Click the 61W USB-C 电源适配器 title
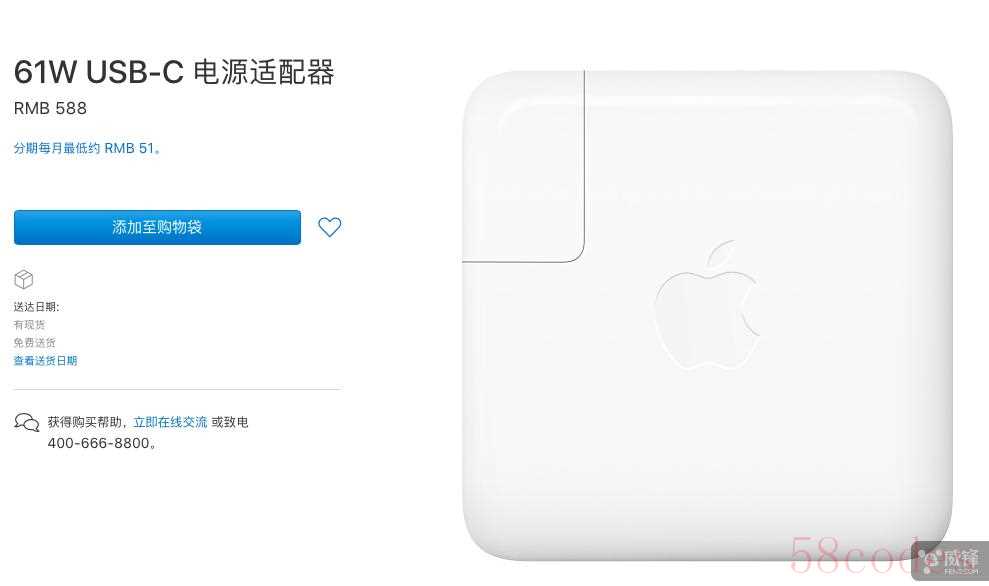Screen dimensions: 989x586 pyautogui.click(x=174, y=72)
